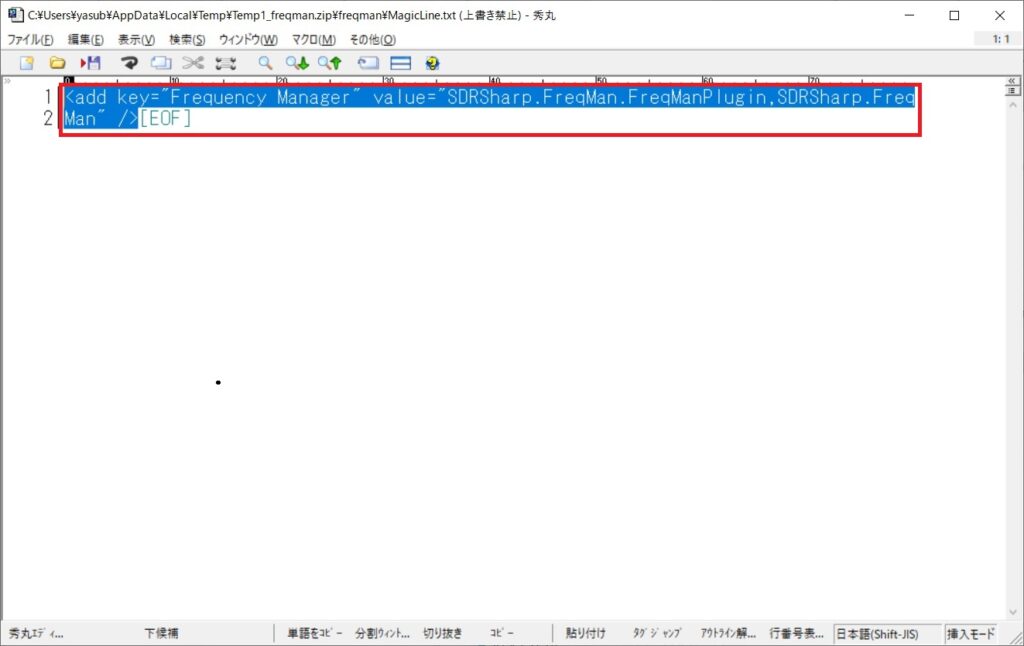Open the 検索(S) menu
The height and width of the screenshot is (646, 1024).
click(187, 40)
